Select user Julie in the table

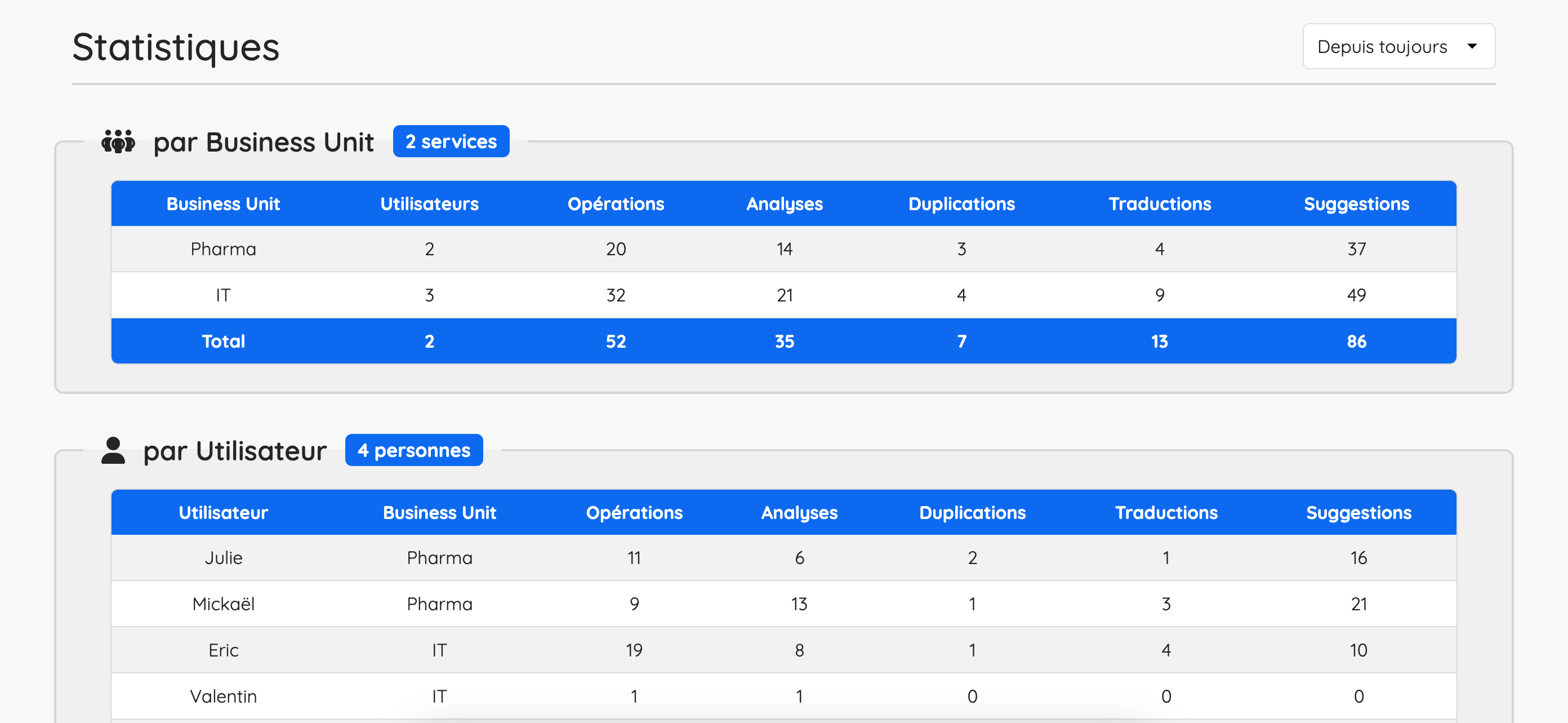224,558
